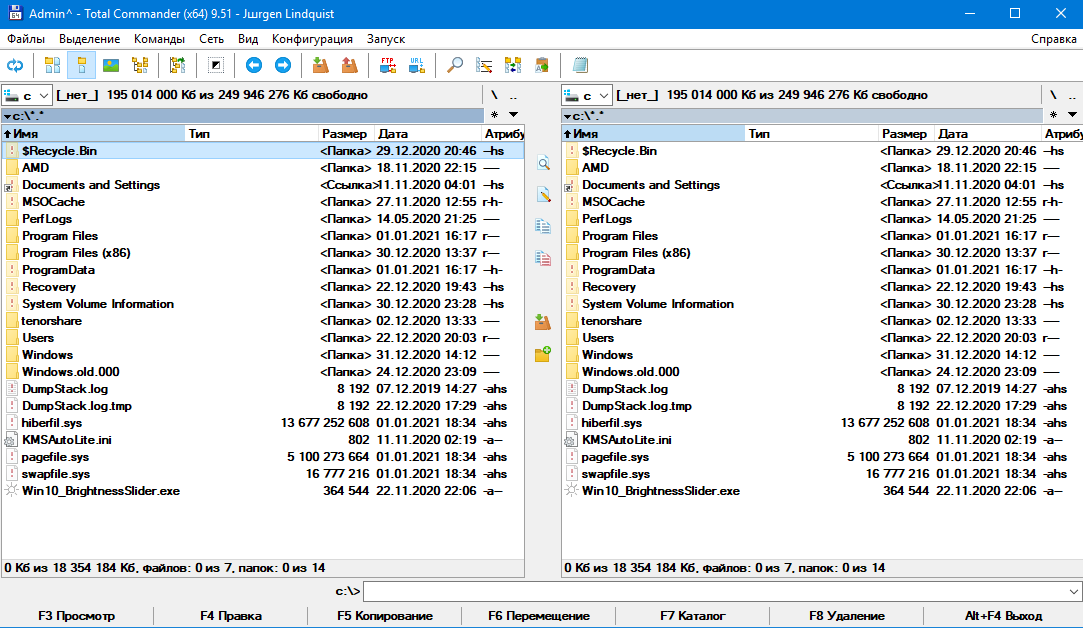Screen dimensions: 1083x628
Task: Toggle invert selection toolbar button
Action: [215, 66]
